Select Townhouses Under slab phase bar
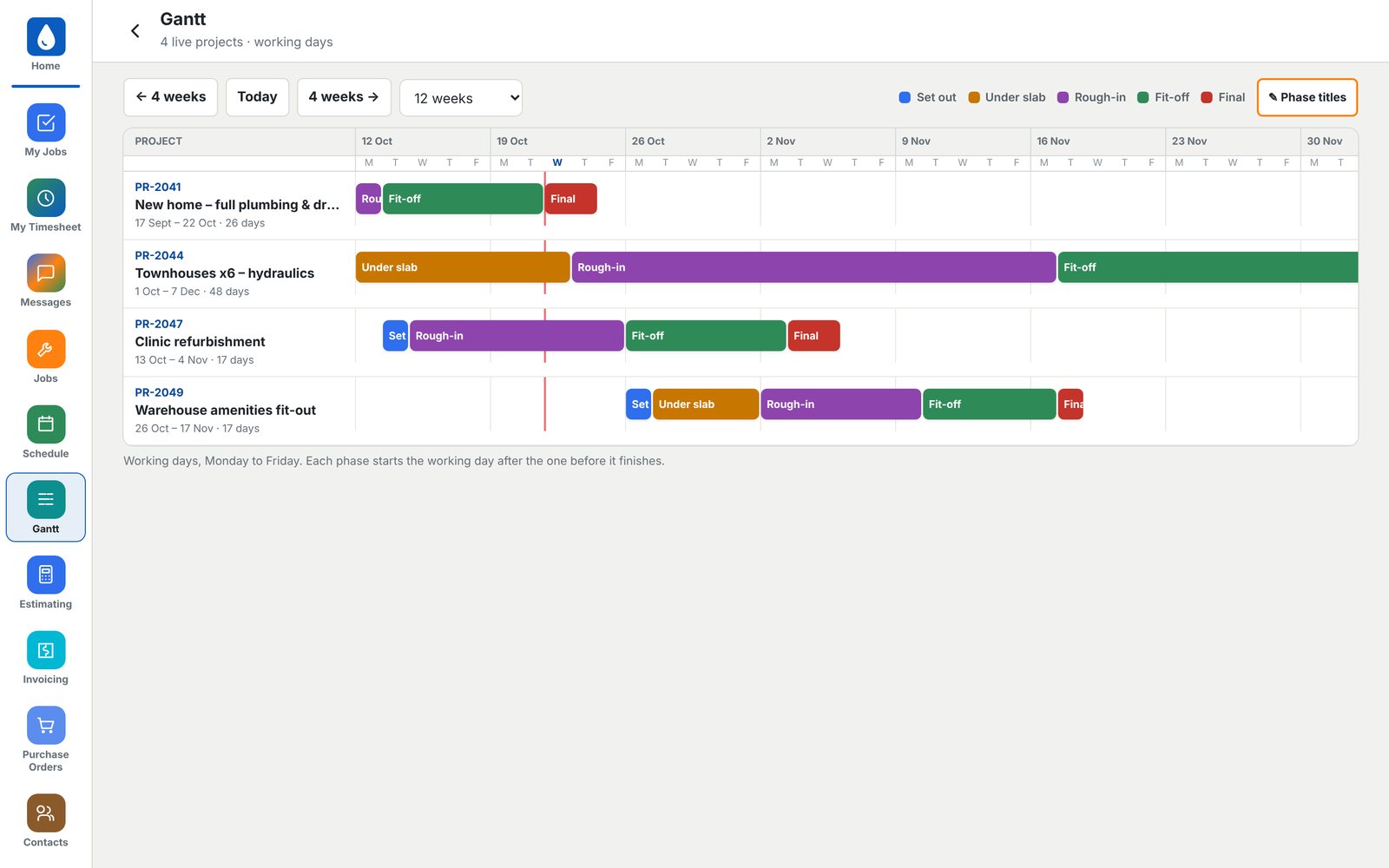1389x868 pixels. (463, 267)
